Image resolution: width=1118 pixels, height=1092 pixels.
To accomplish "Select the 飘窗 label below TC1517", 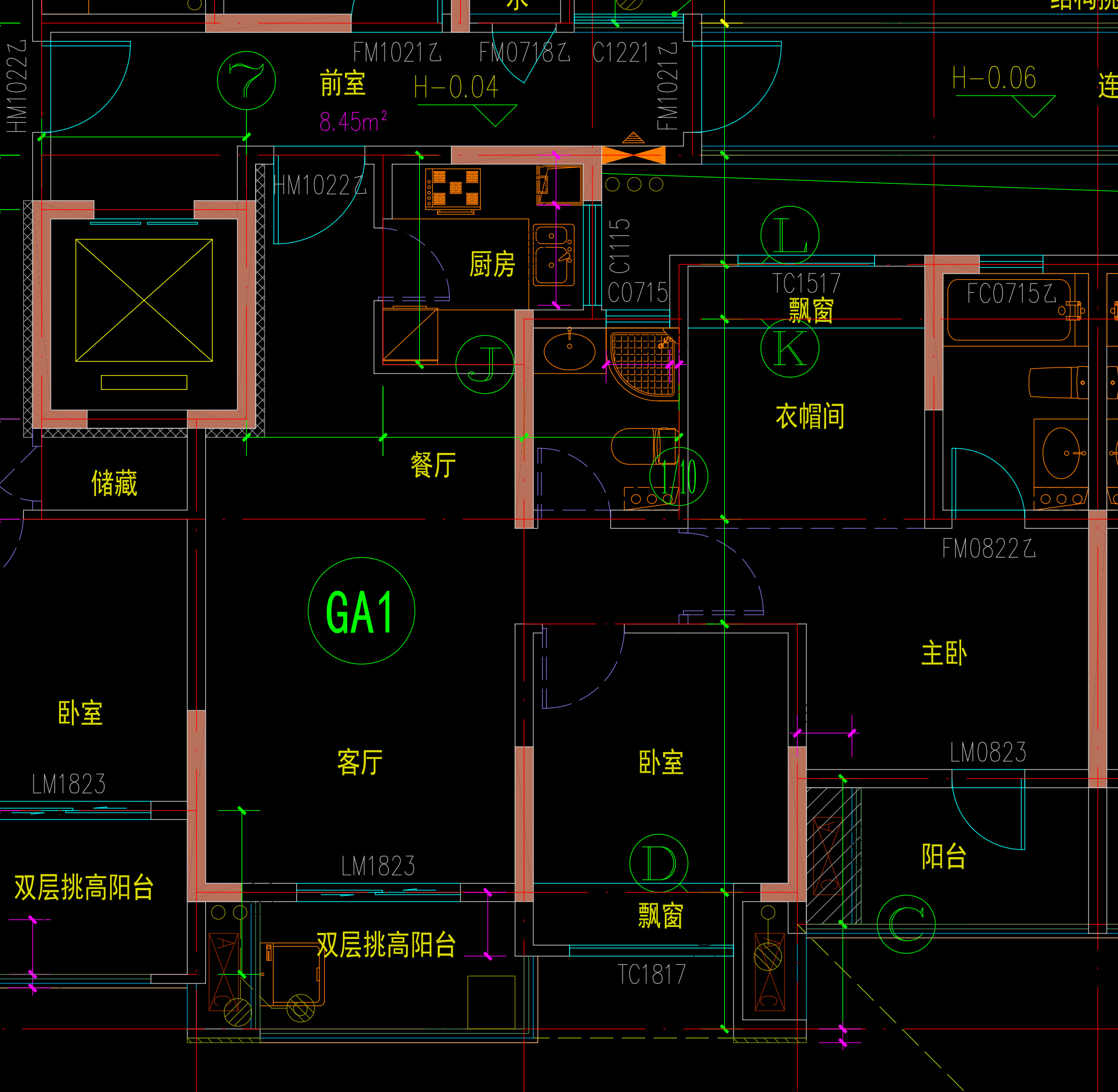I will 811,310.
